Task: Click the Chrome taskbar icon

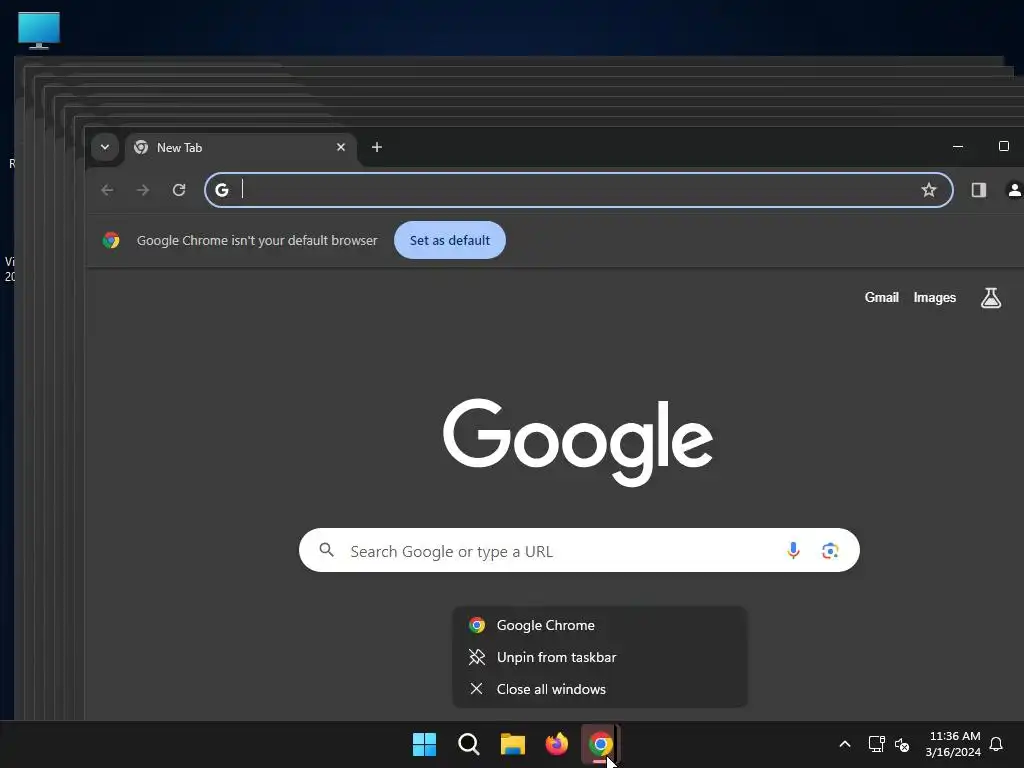Action: (600, 744)
